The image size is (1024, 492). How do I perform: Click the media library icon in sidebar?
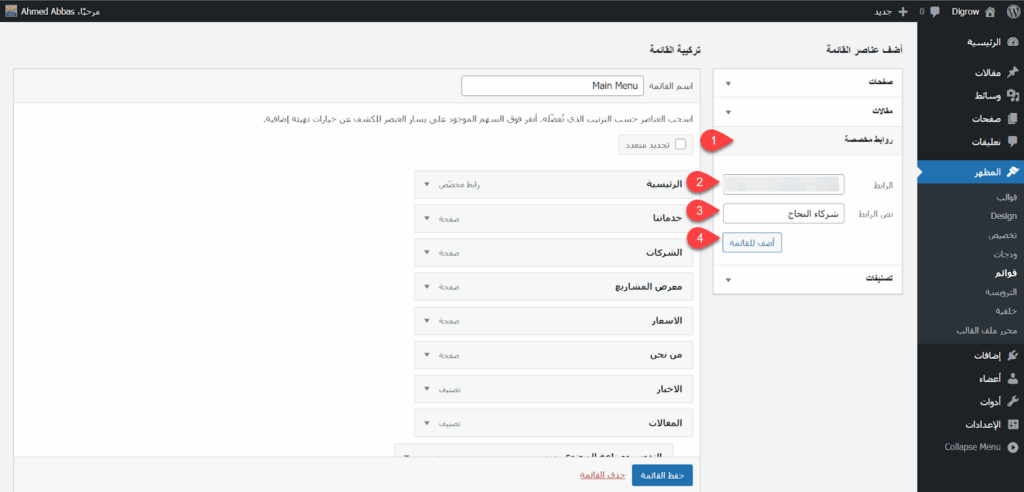click(x=1012, y=97)
